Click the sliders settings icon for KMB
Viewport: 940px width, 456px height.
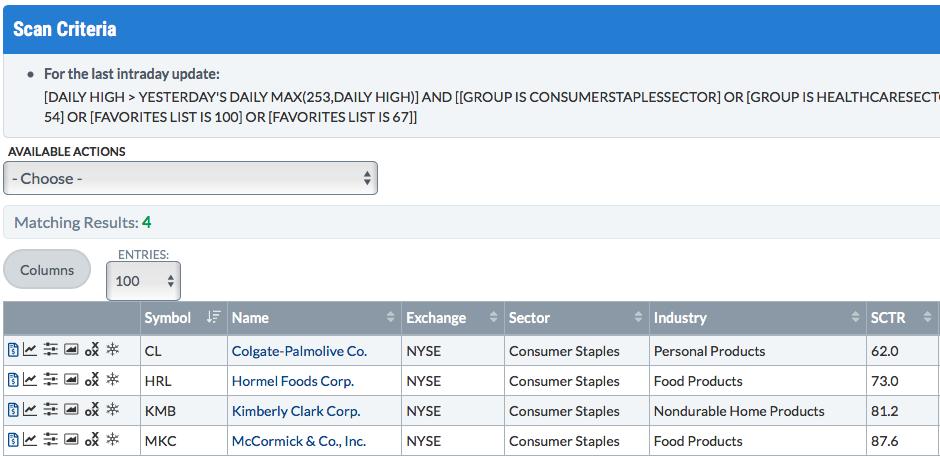point(51,410)
